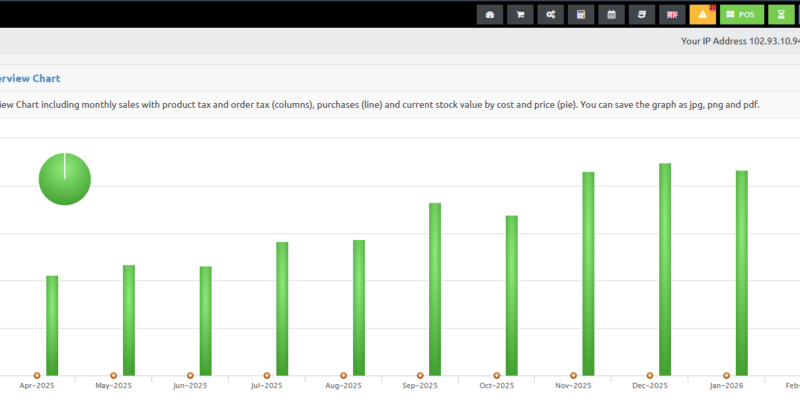Click Jun-2025 purchases line marker
This screenshot has height=400, width=800.
(190, 376)
